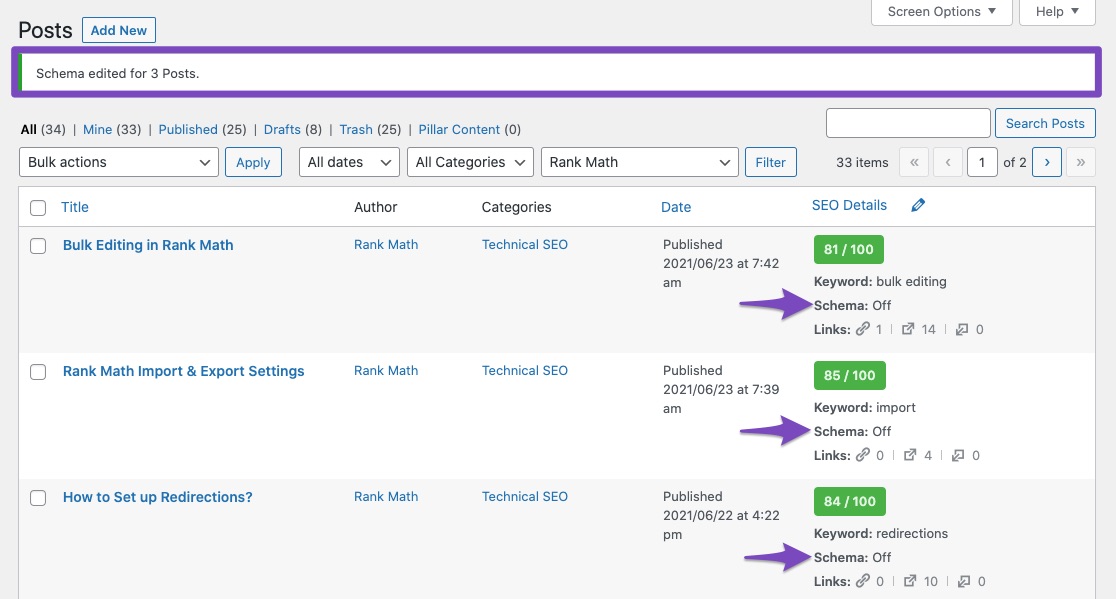Toggle the select-all posts checkbox
This screenshot has width=1116, height=599.
(38, 208)
